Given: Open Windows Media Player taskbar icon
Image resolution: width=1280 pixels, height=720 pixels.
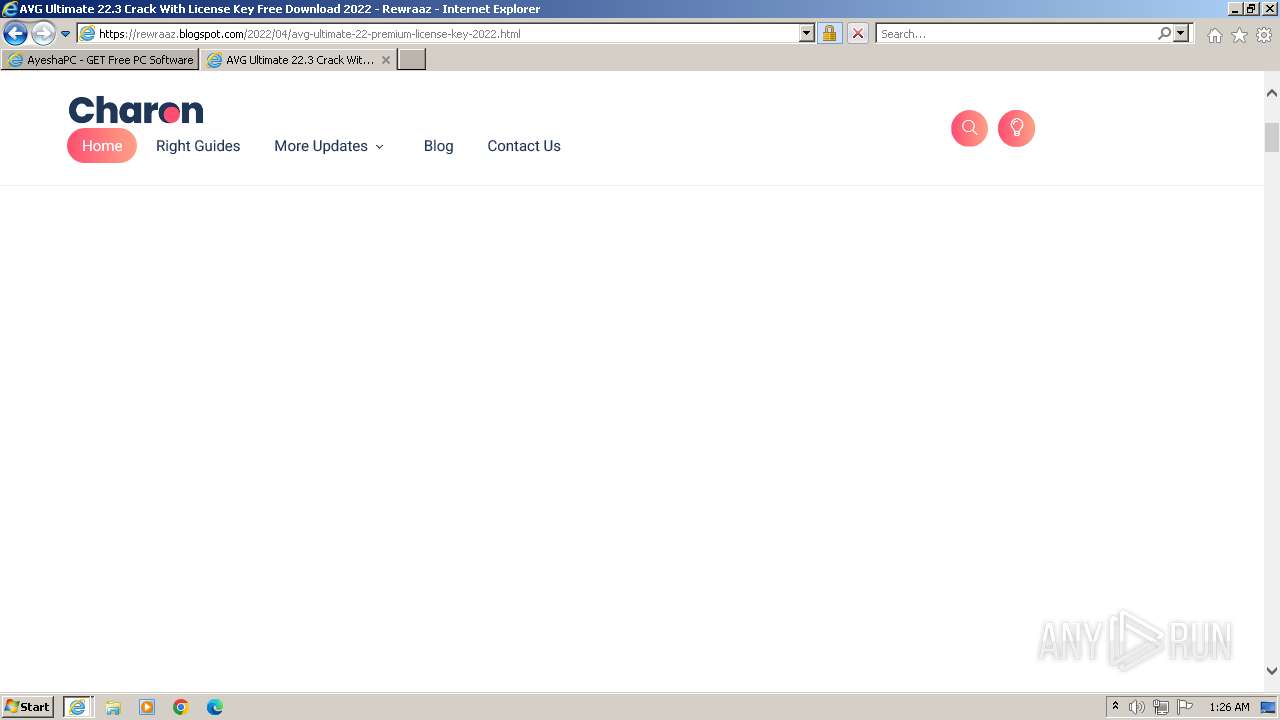Looking at the screenshot, I should click(x=147, y=707).
